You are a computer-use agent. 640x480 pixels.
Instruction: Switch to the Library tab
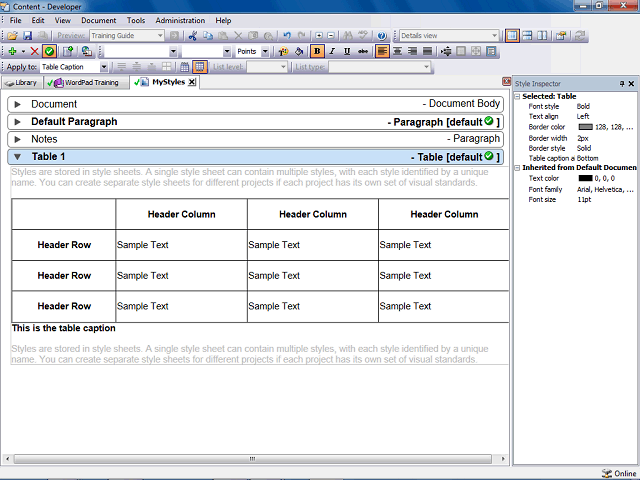coord(21,83)
